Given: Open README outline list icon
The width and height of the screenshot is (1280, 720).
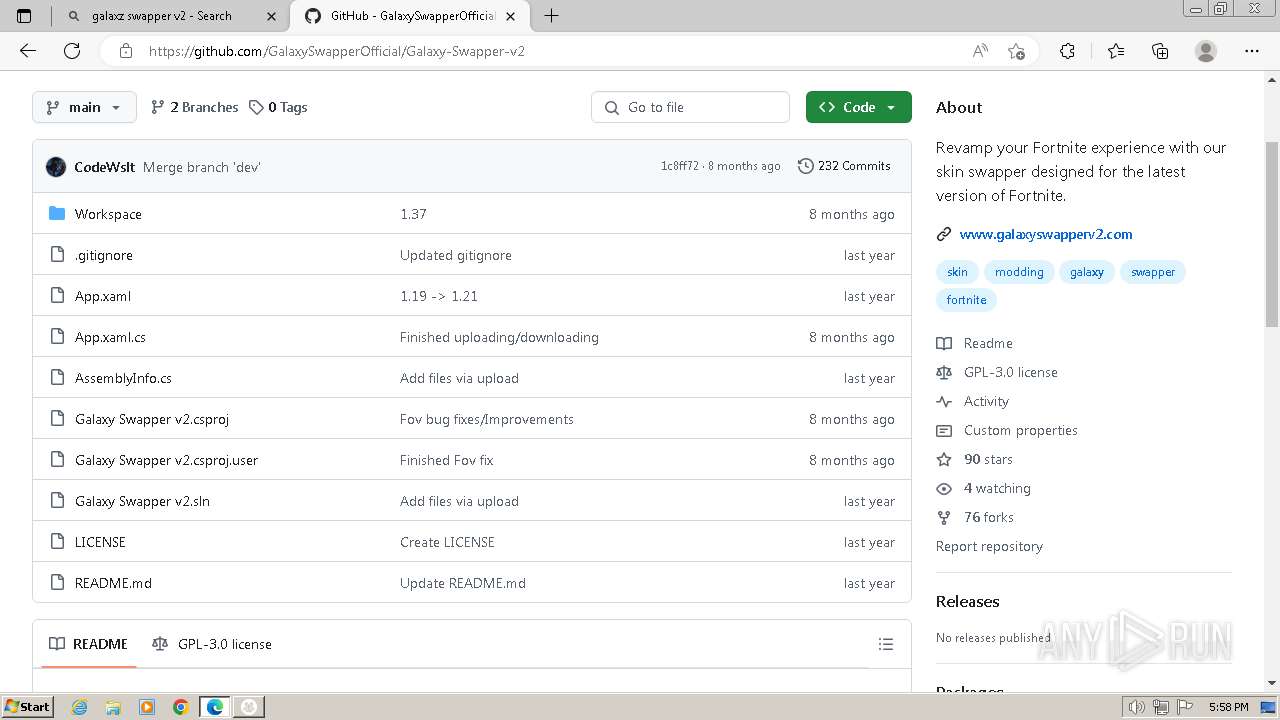Looking at the screenshot, I should 885,644.
